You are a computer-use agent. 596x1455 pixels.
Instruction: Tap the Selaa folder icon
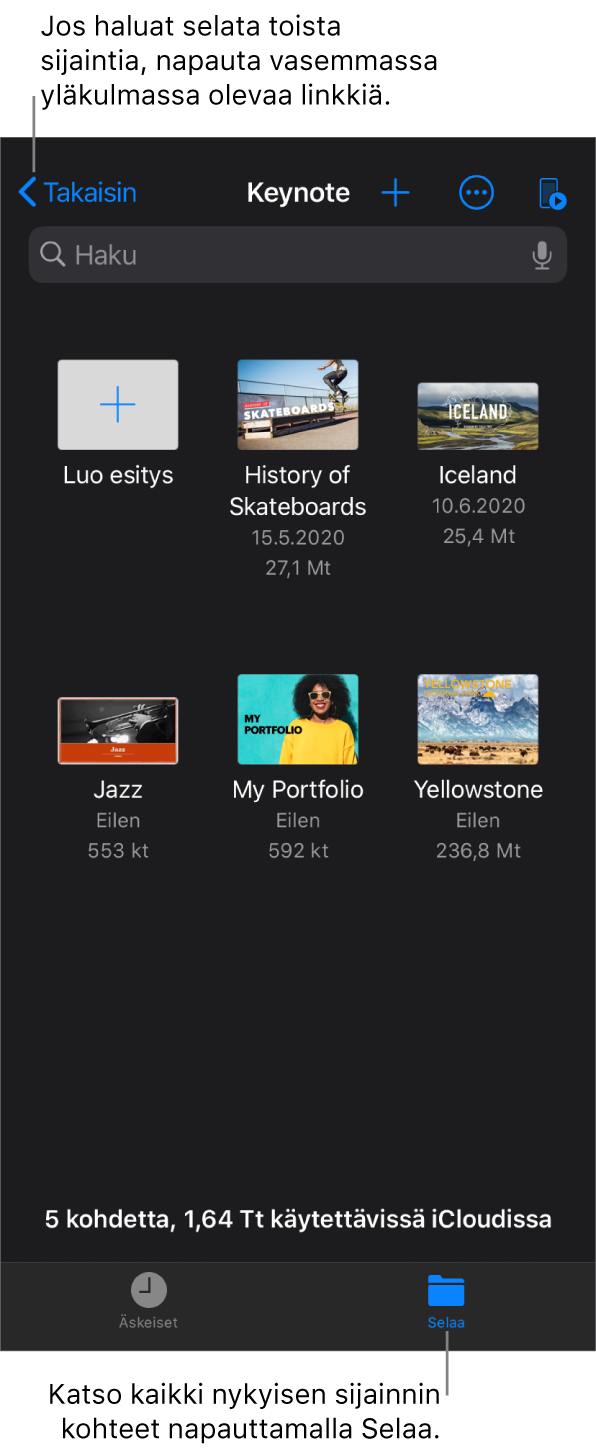[x=446, y=1290]
